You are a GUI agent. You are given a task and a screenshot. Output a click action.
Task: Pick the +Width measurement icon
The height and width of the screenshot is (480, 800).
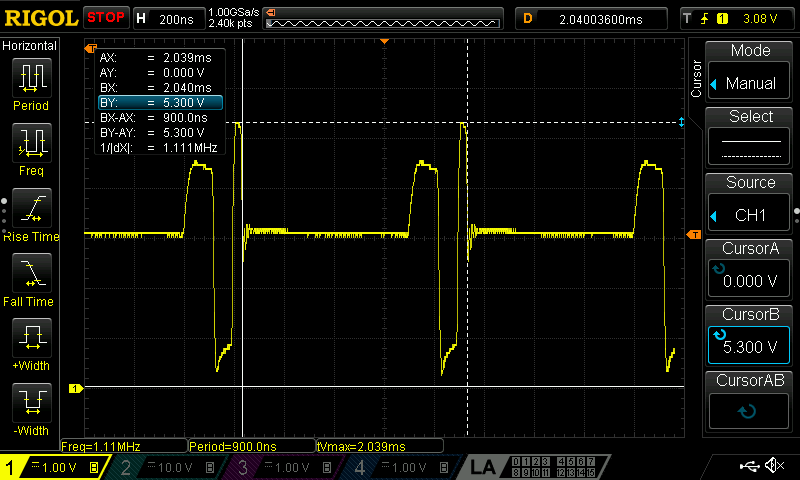click(x=31, y=342)
